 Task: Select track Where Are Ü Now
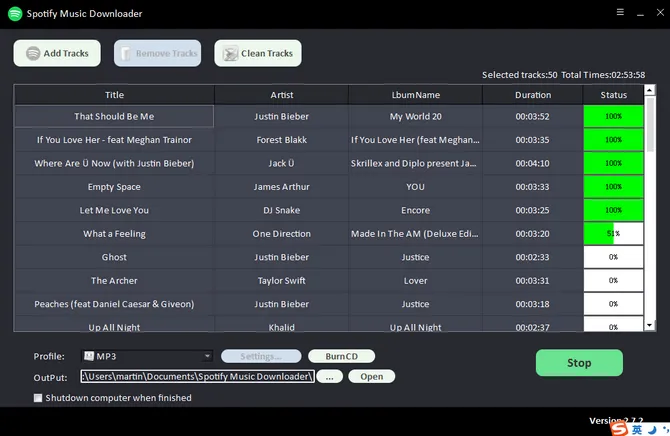[x=114, y=163]
